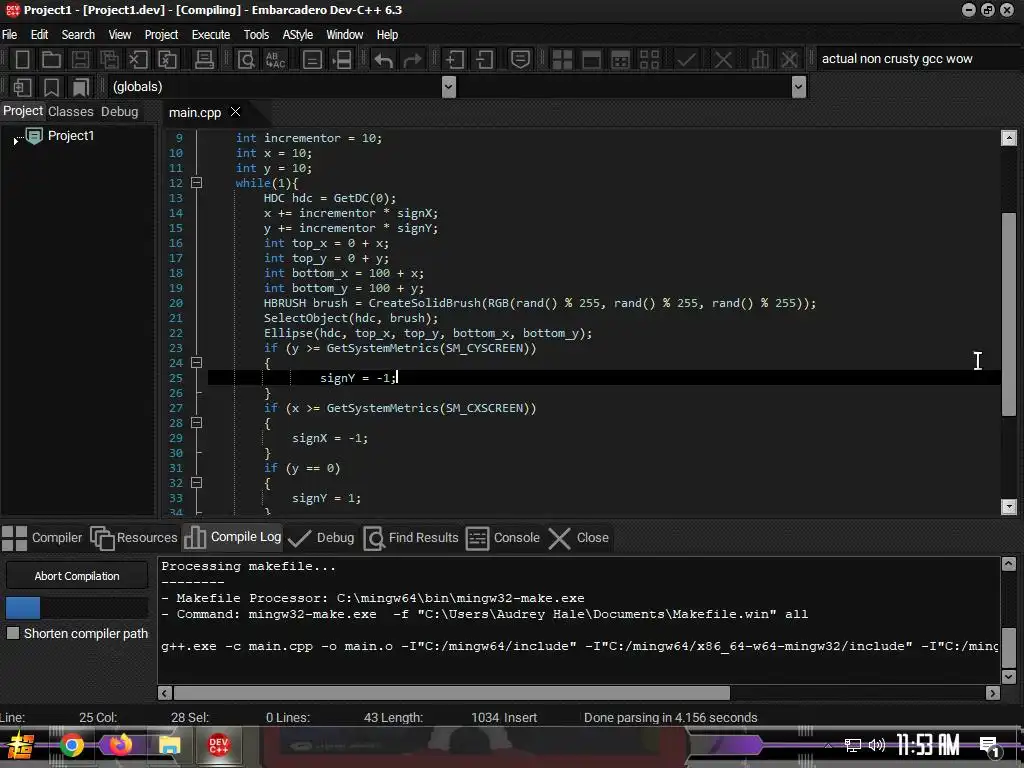Switch to the Compiler bottom tab
The width and height of the screenshot is (1024, 768).
coord(42,537)
